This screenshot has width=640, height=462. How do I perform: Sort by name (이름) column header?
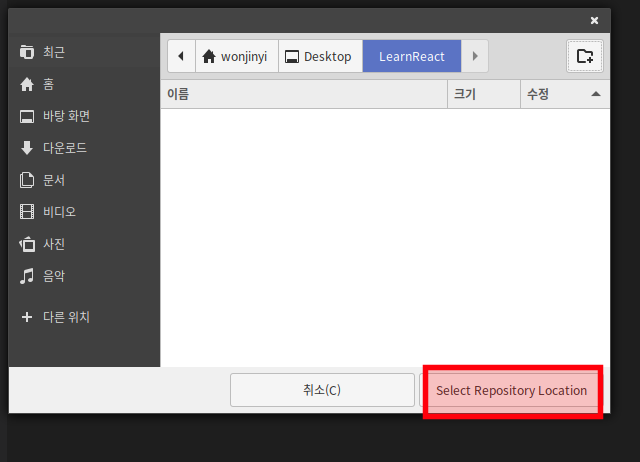coord(304,94)
